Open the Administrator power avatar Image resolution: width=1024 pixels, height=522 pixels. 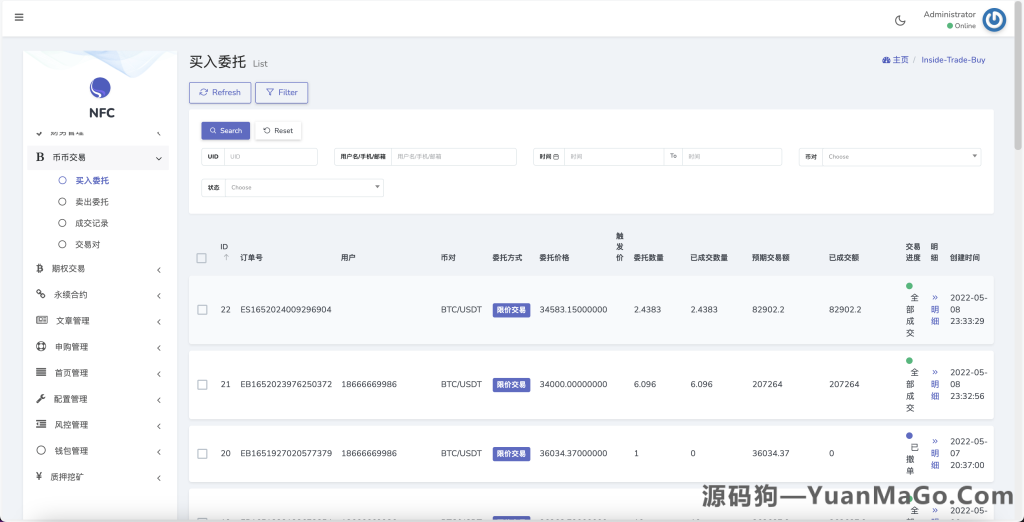tap(994, 20)
